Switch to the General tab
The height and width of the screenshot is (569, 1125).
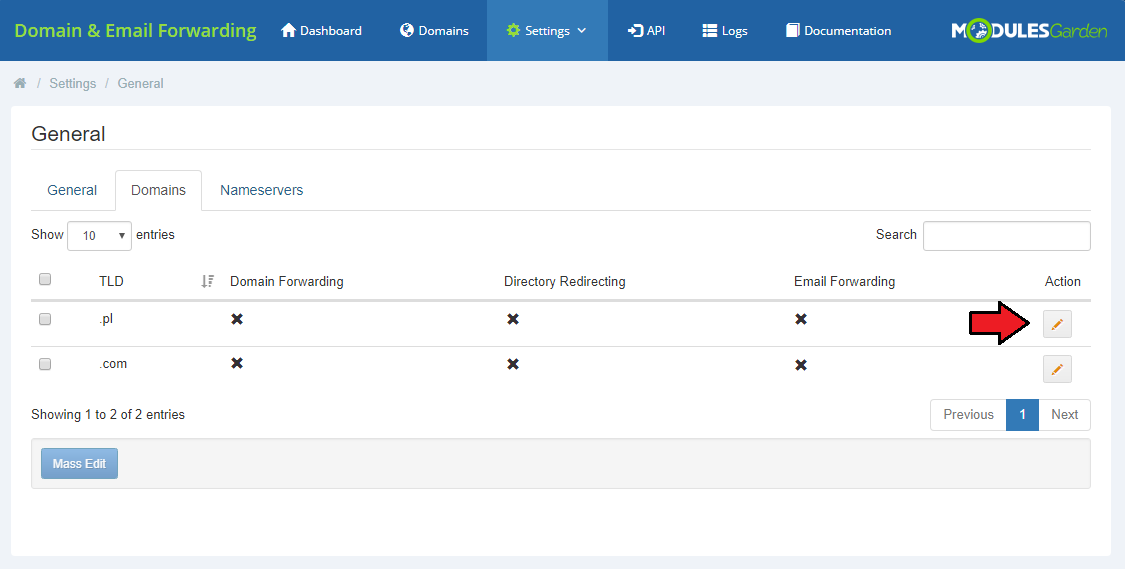tap(72, 190)
